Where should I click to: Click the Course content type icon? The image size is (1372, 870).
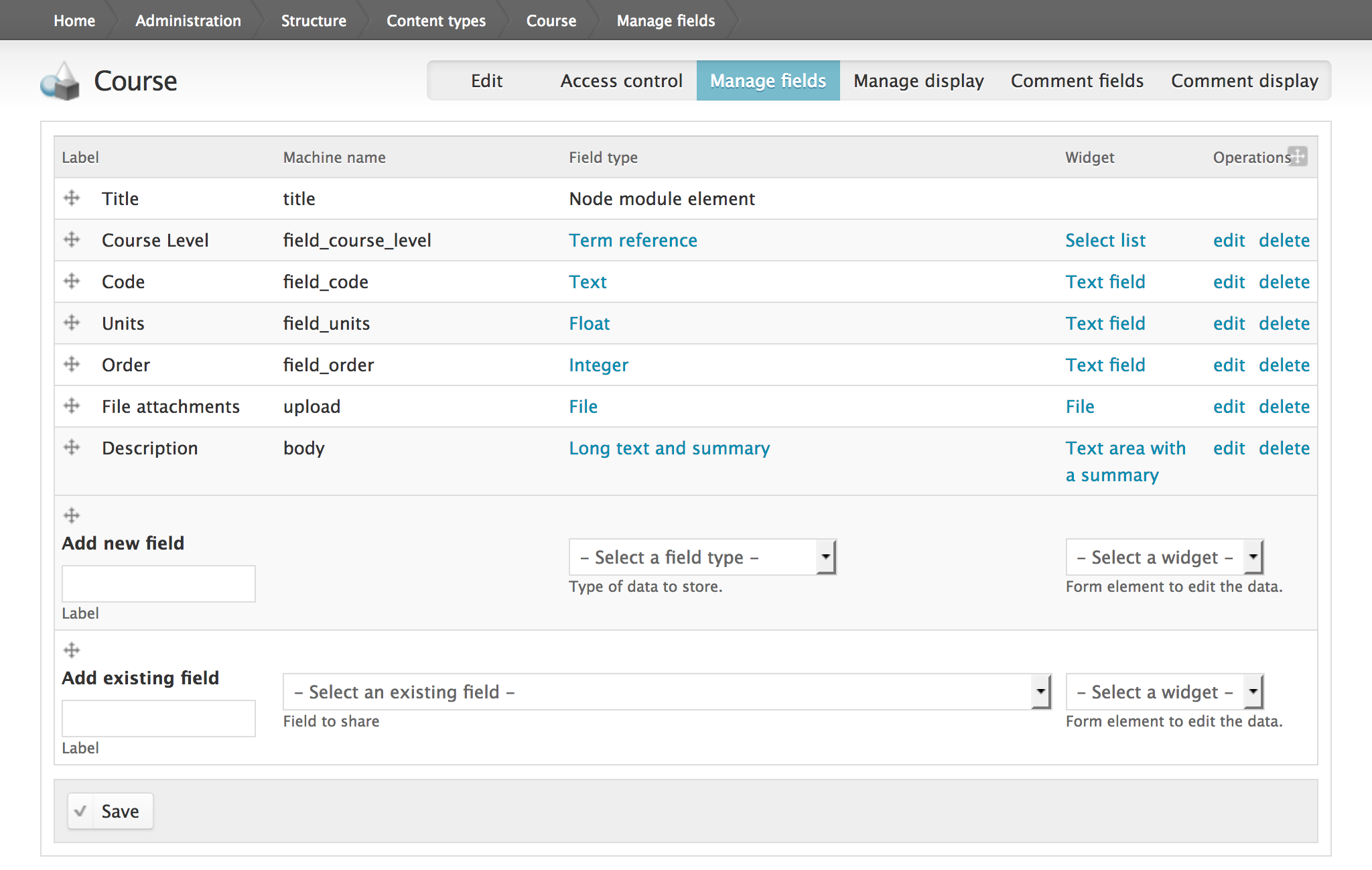click(x=60, y=81)
